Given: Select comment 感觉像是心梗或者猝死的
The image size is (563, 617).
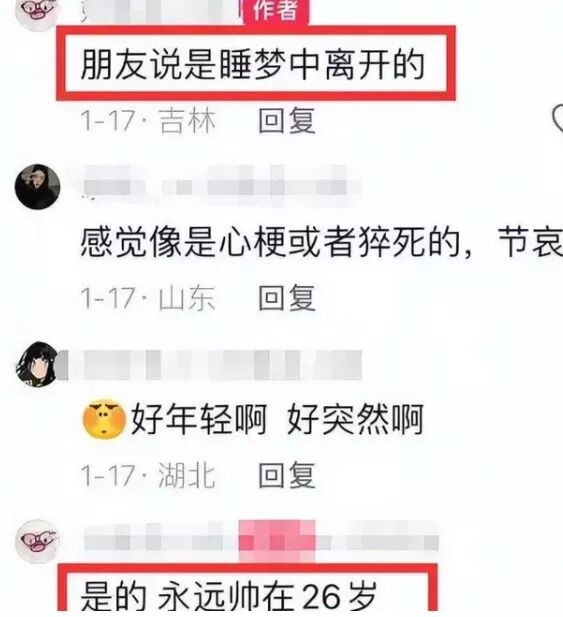Looking at the screenshot, I should (x=270, y=242).
